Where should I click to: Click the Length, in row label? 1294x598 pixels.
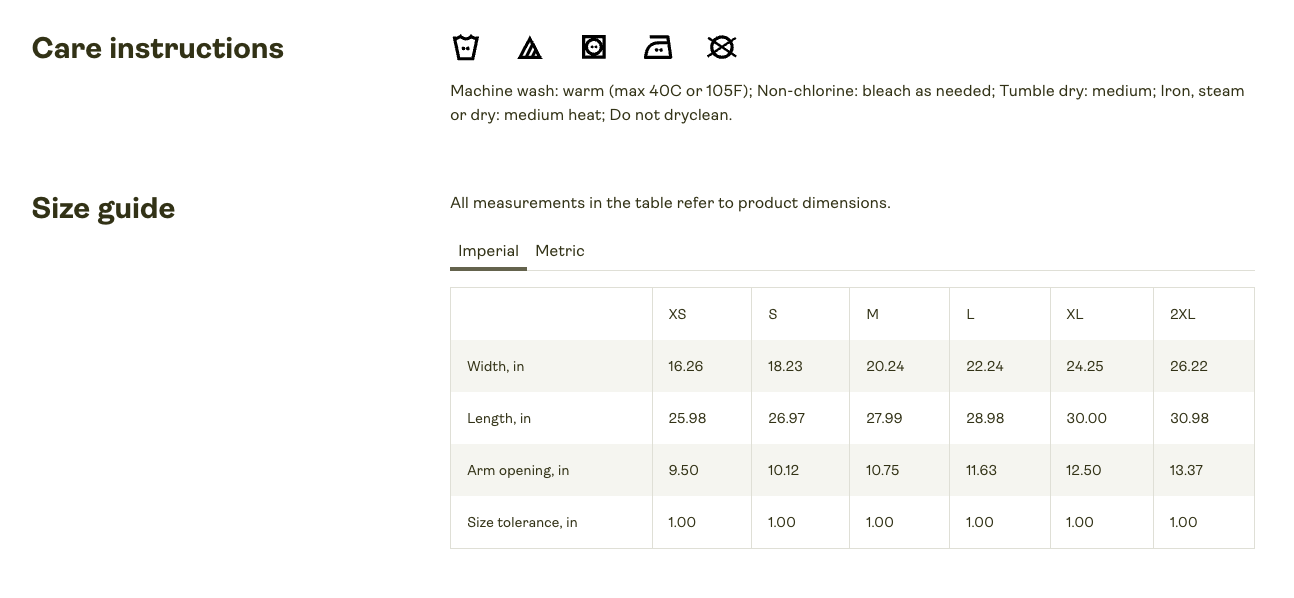(x=499, y=418)
